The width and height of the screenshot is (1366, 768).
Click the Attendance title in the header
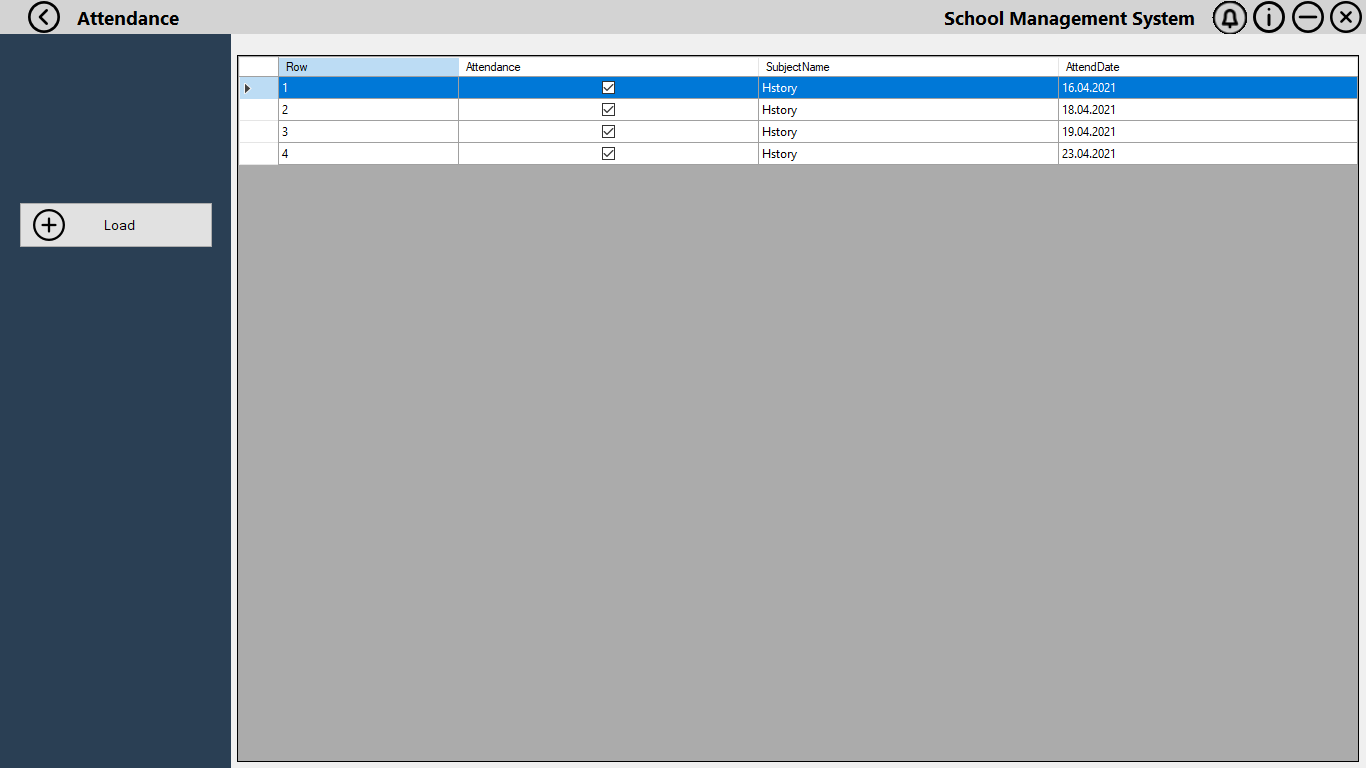(x=127, y=17)
